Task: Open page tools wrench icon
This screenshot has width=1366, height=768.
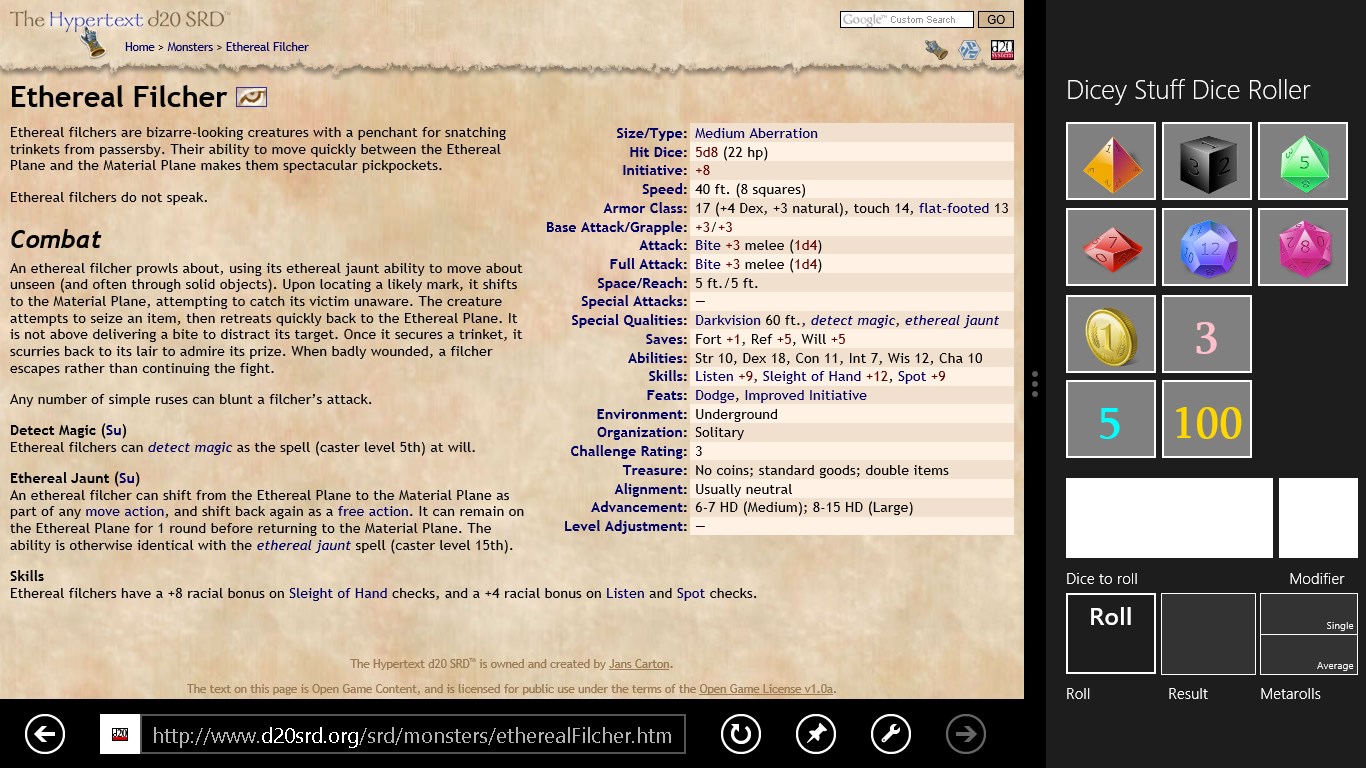Action: point(891,735)
